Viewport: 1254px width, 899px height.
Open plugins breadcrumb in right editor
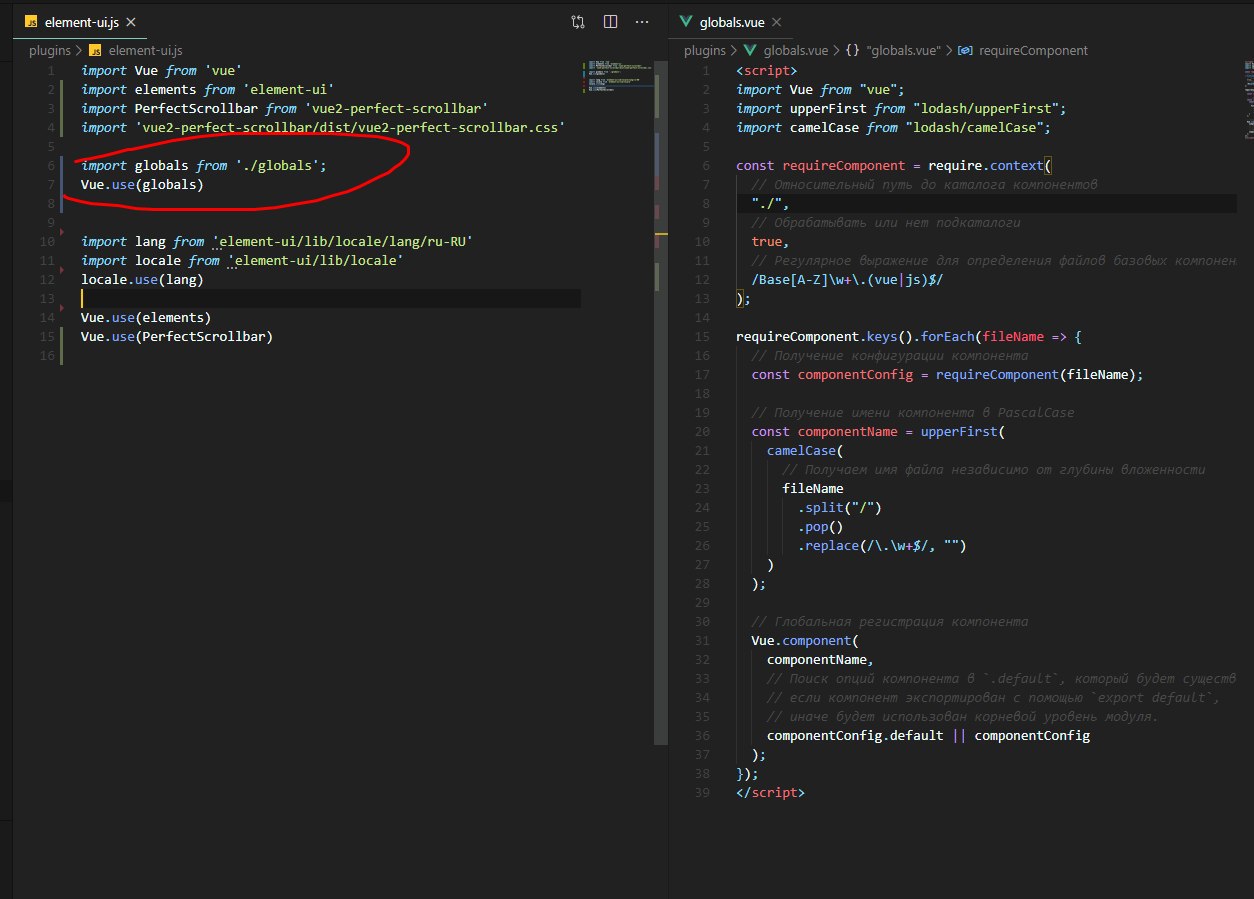[705, 49]
